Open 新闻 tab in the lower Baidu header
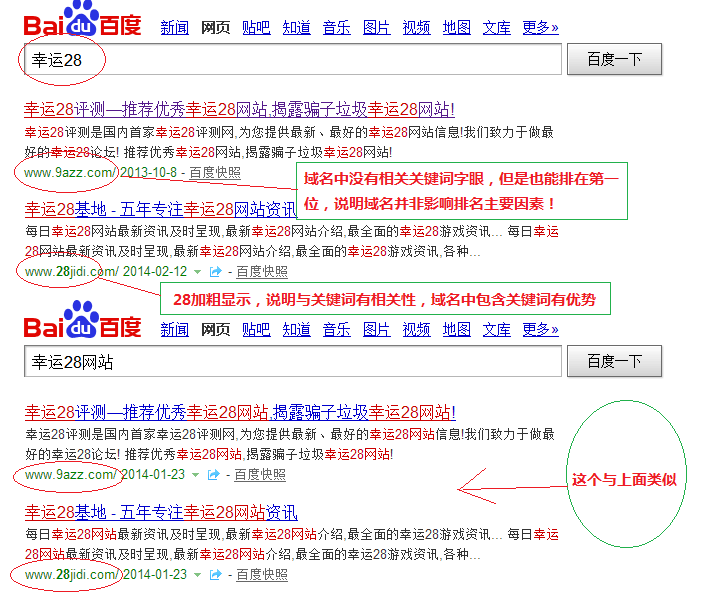The image size is (714, 602). (175, 330)
